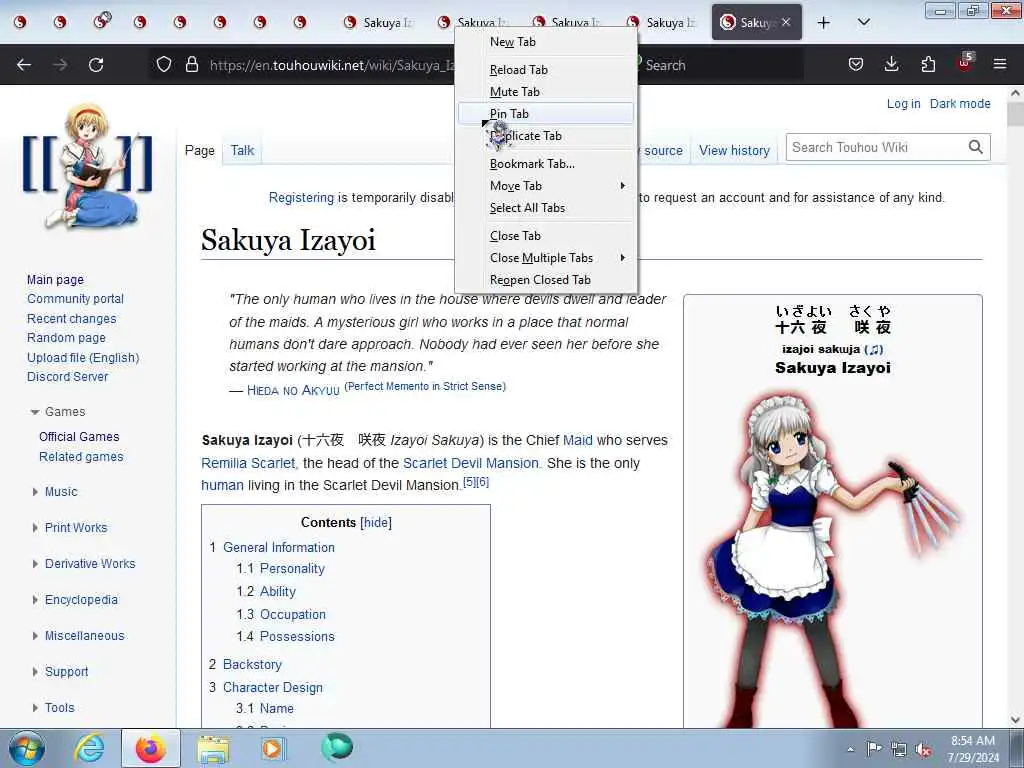The width and height of the screenshot is (1024, 768).
Task: Click the Log in link
Action: pos(903,104)
